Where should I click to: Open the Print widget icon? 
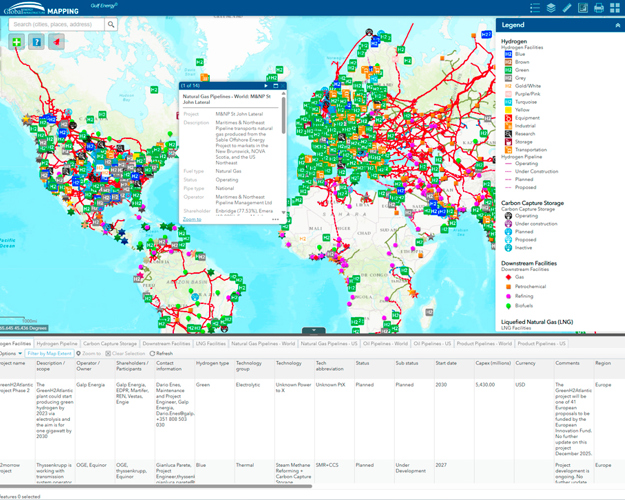click(599, 8)
